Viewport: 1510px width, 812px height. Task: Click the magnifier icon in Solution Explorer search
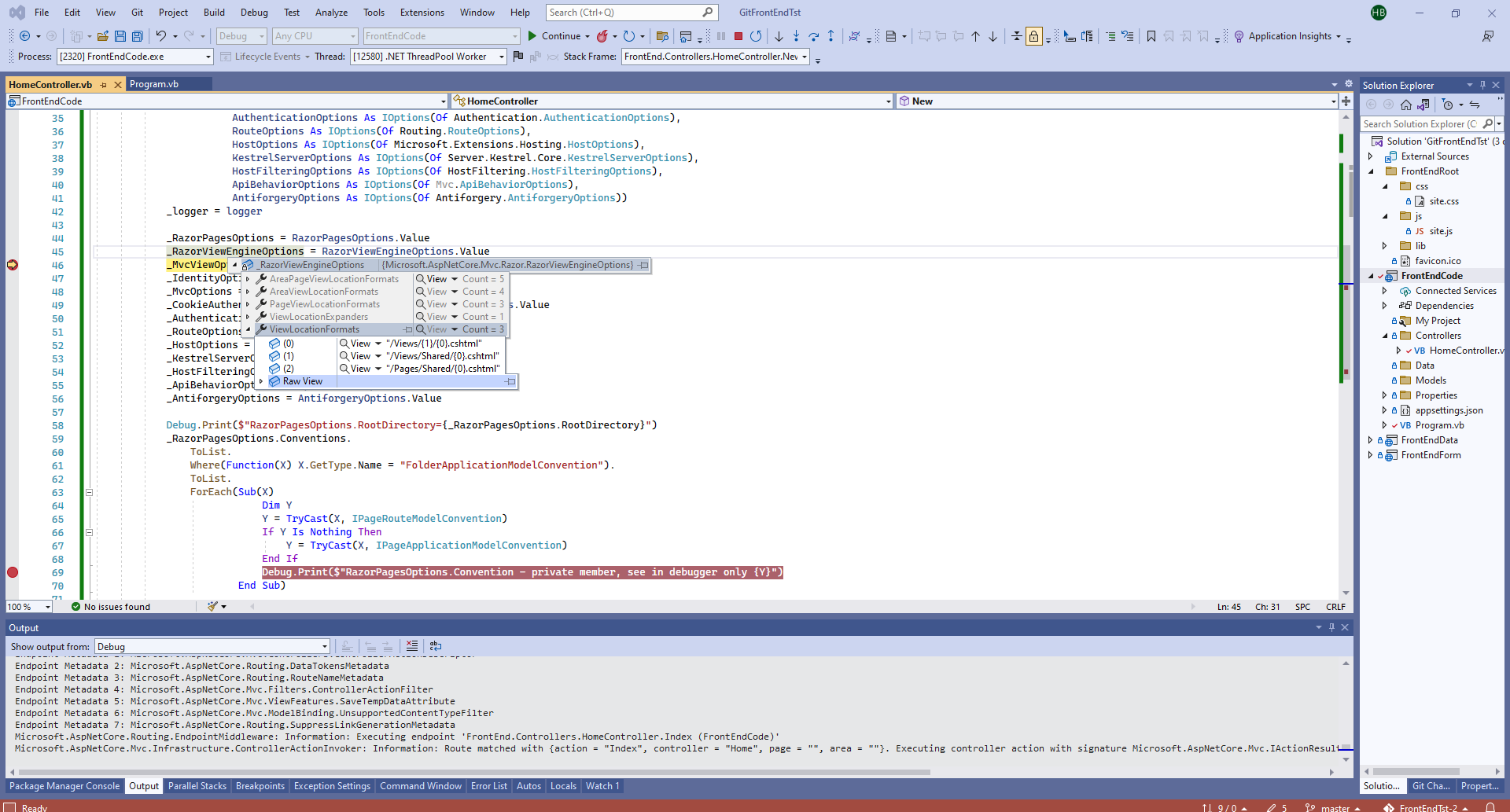[x=1487, y=124]
